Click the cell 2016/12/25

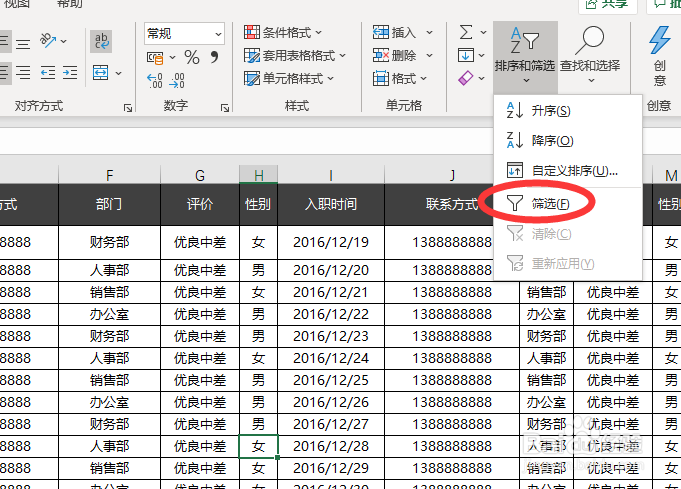(x=331, y=380)
